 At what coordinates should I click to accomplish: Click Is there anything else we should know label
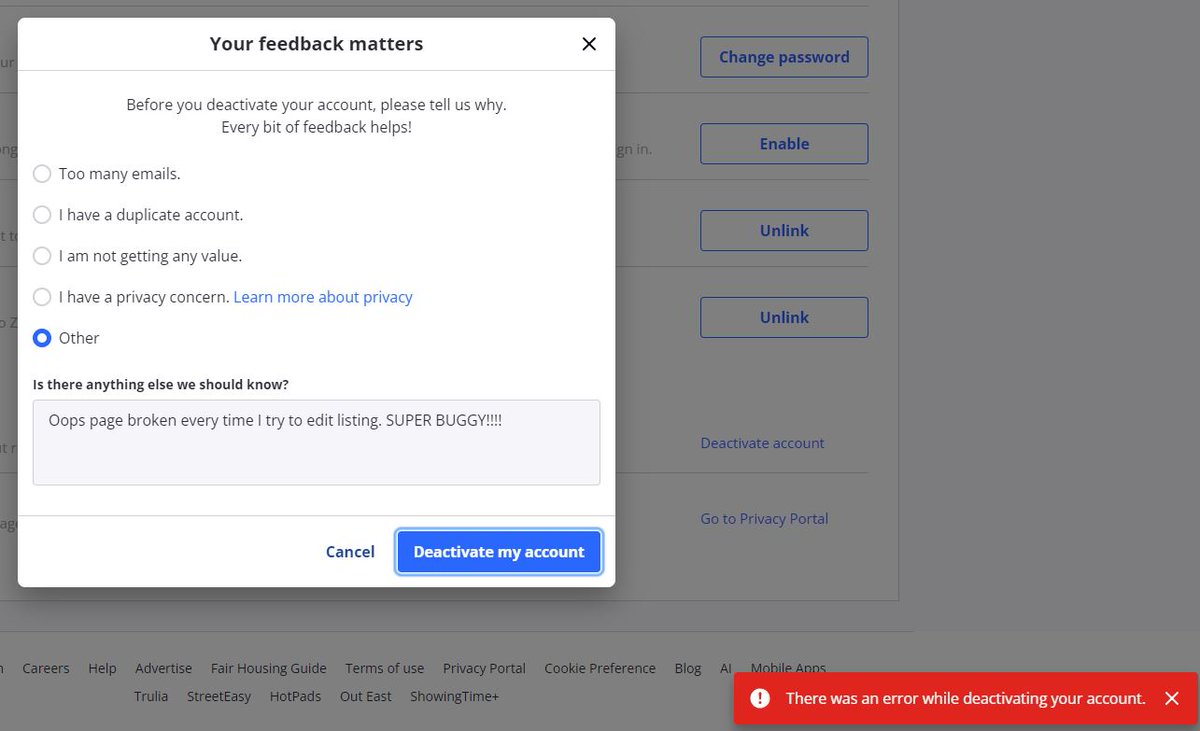pyautogui.click(x=161, y=384)
